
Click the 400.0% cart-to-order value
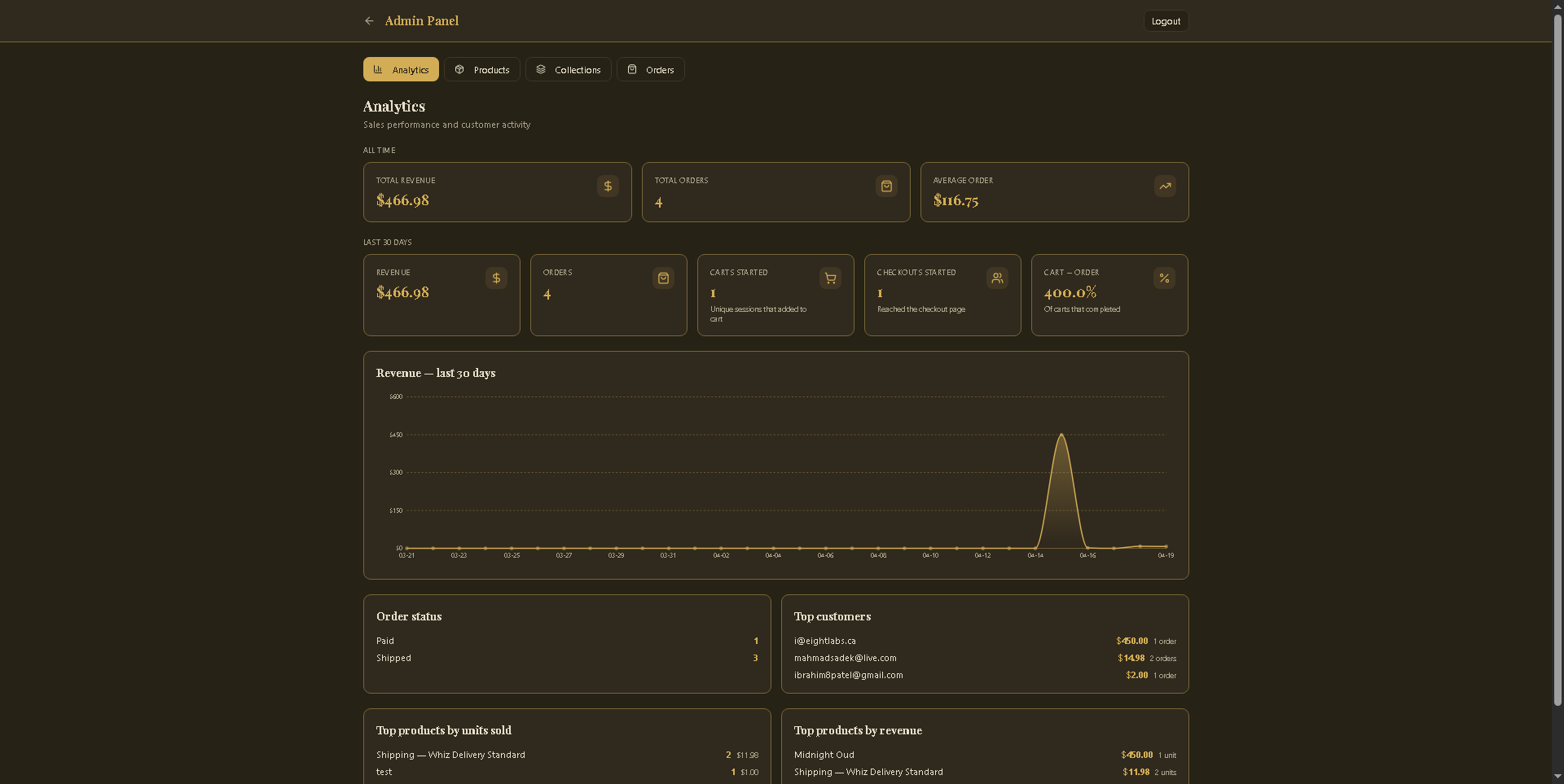(x=1070, y=292)
